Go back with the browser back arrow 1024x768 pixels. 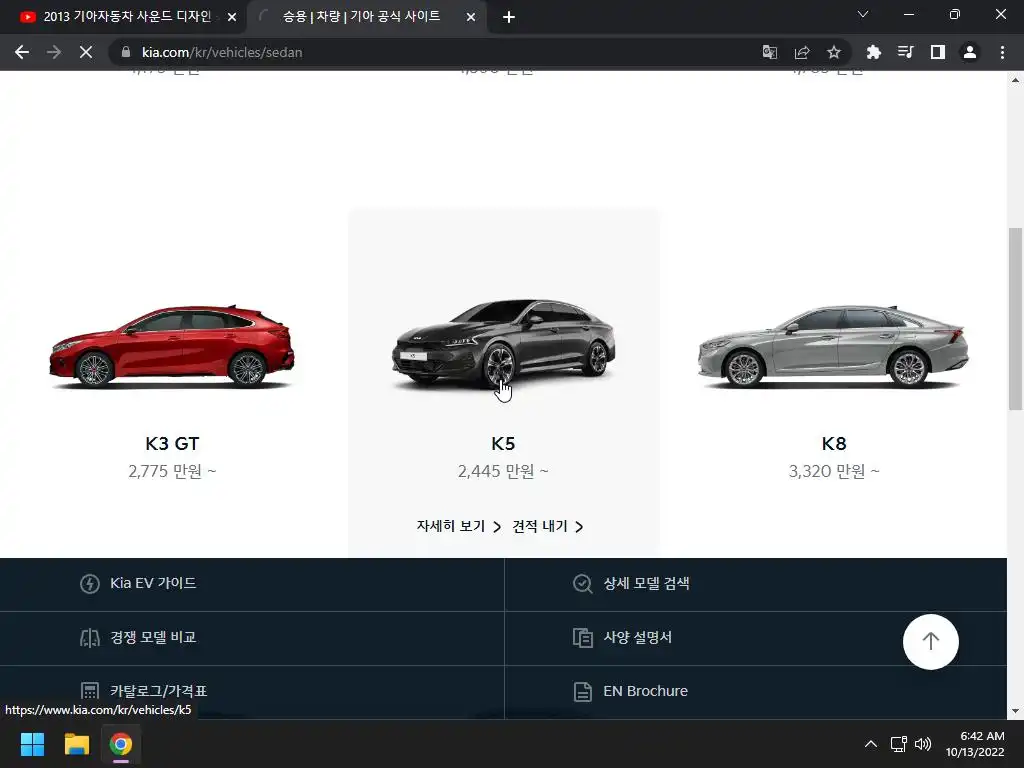click(22, 52)
